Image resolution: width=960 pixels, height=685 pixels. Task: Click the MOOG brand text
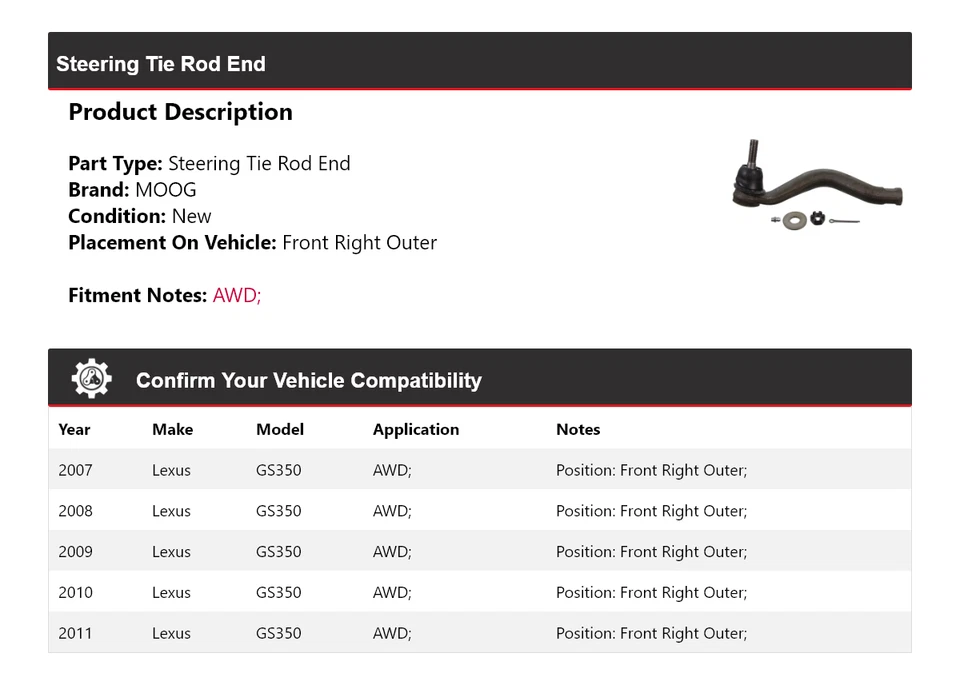click(166, 190)
